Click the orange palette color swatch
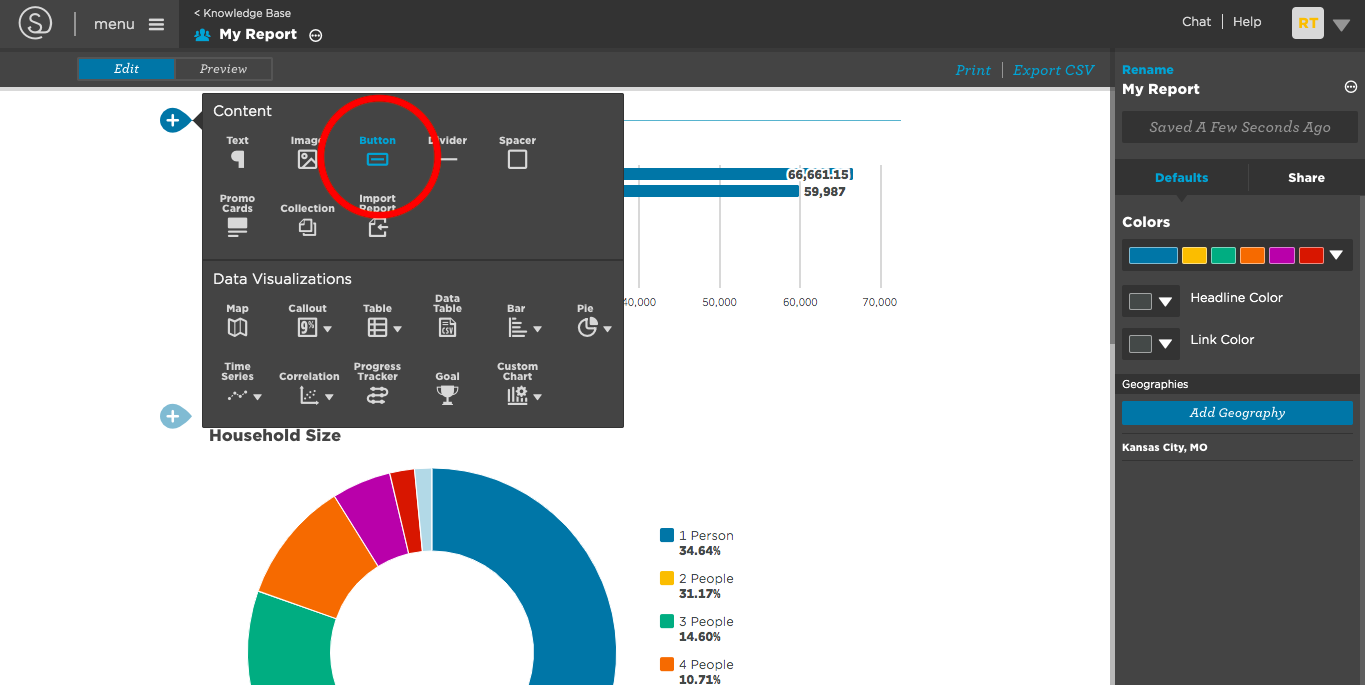 [x=1252, y=255]
